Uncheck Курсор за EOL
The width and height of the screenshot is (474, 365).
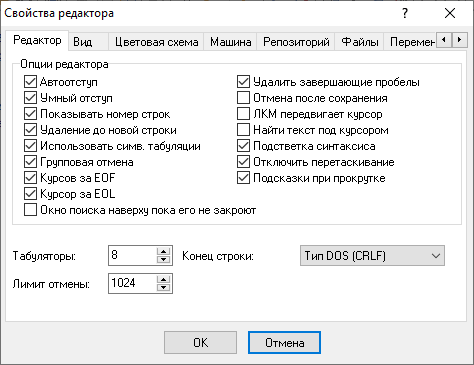tap(30, 194)
